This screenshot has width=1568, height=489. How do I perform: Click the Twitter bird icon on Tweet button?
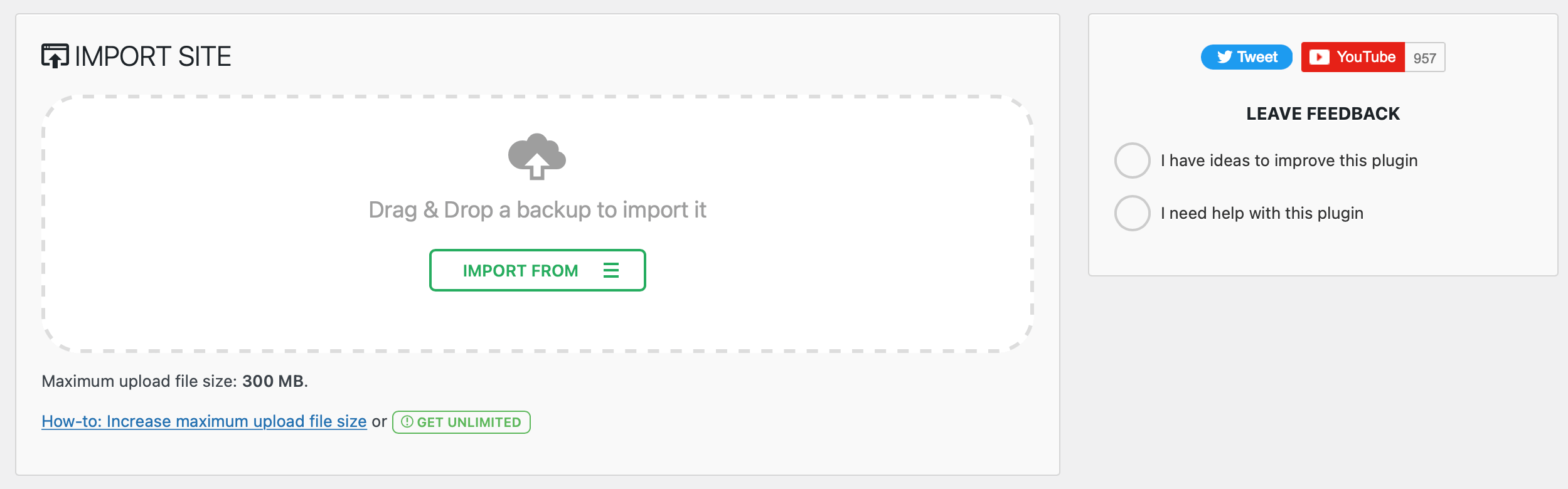point(1224,57)
